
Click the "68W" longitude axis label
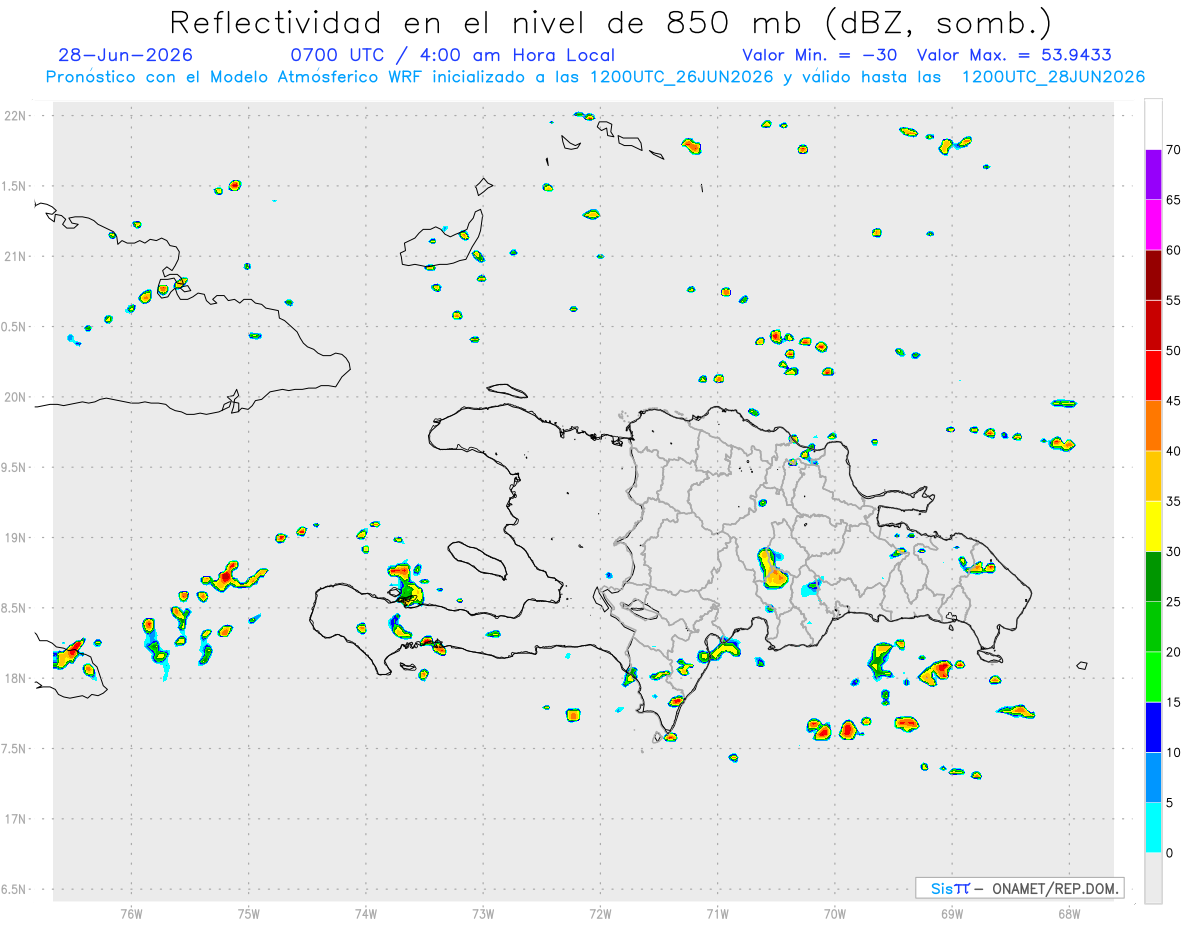pos(1069,914)
